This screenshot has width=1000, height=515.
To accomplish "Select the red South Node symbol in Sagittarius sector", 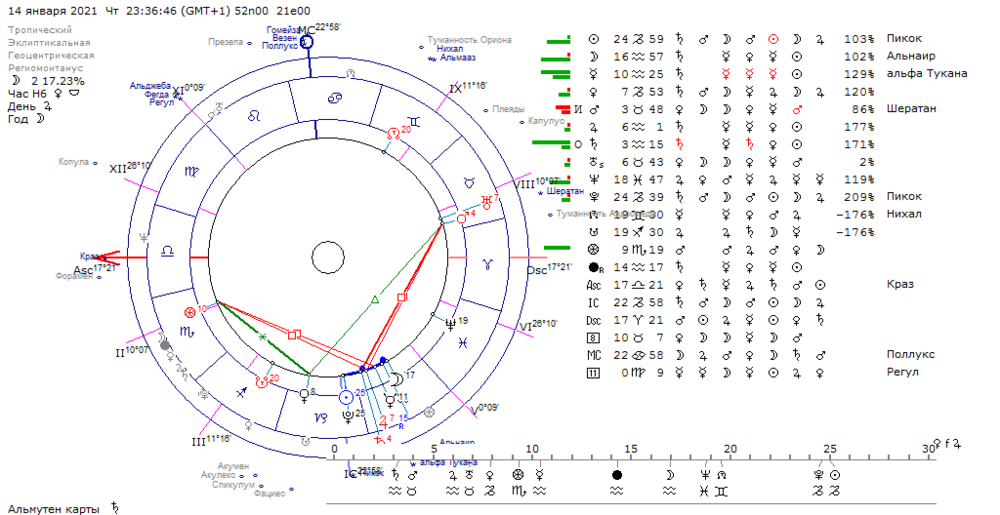I will click(x=261, y=382).
